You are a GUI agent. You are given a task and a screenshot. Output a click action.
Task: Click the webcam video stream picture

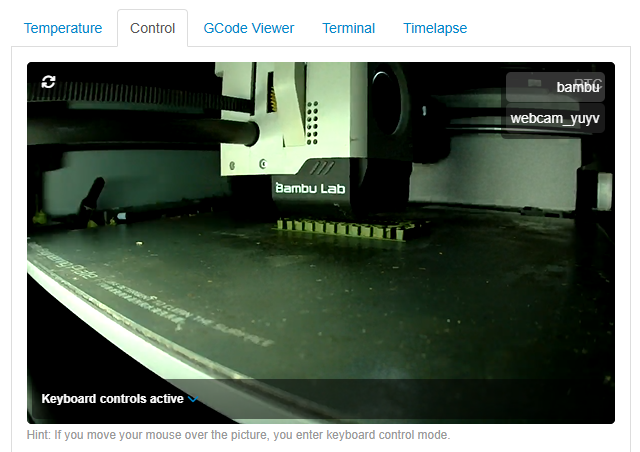tap(321, 243)
